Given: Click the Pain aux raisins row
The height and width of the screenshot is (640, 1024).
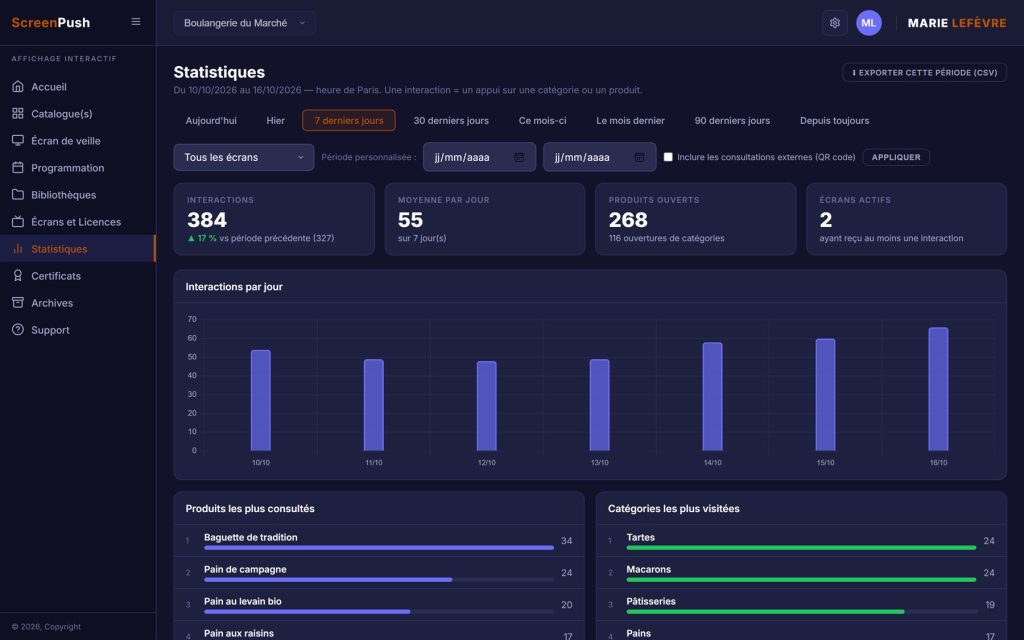Looking at the screenshot, I should click(379, 633).
